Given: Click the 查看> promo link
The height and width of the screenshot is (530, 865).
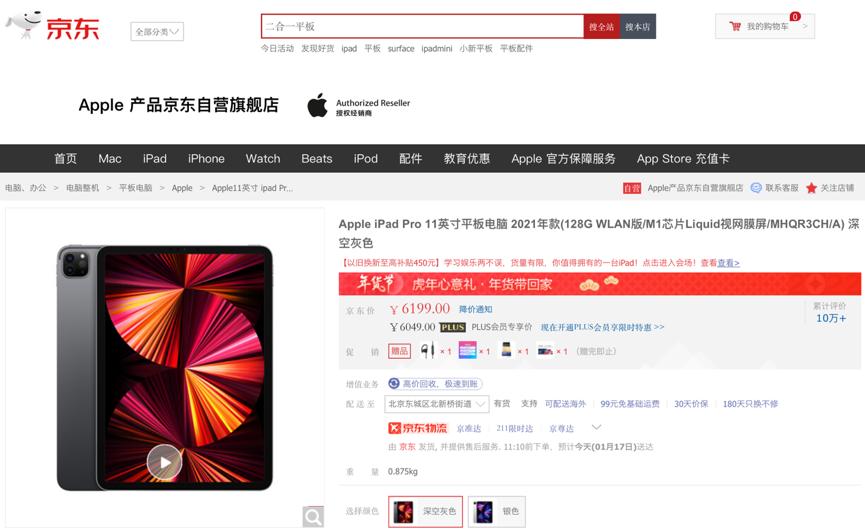Looking at the screenshot, I should 728,263.
